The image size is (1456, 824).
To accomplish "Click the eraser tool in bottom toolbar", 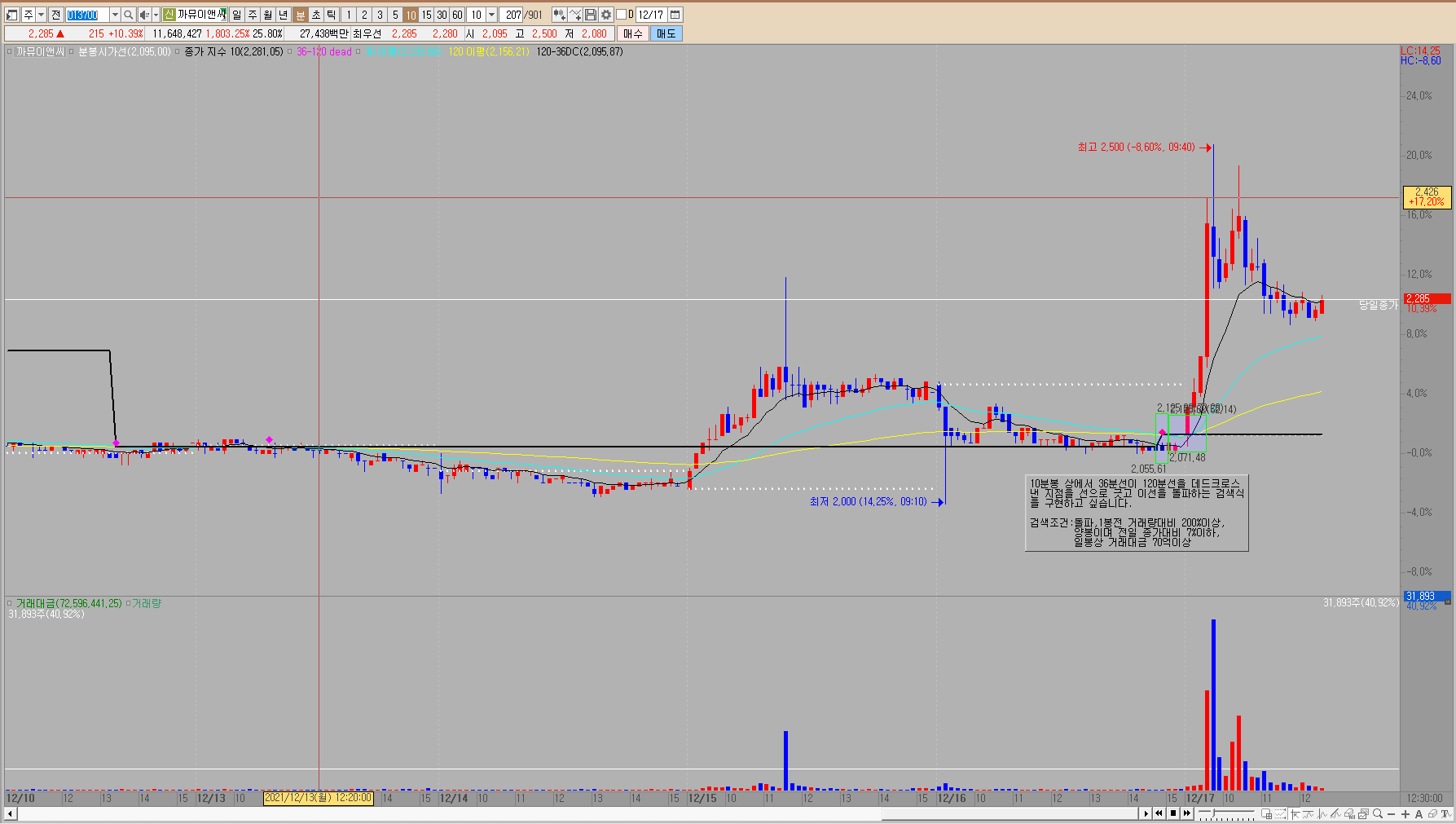I will pos(1432,813).
